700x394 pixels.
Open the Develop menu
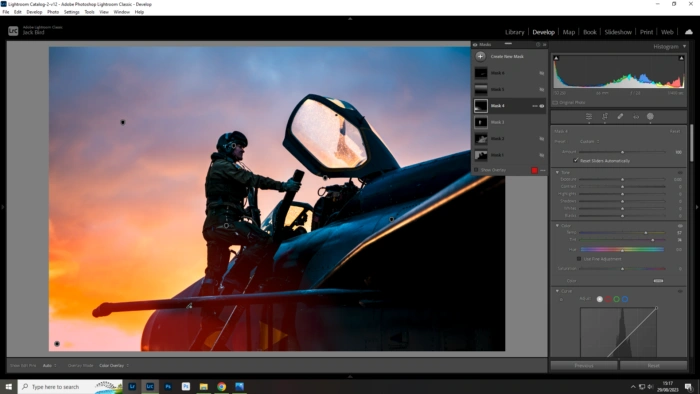34,12
